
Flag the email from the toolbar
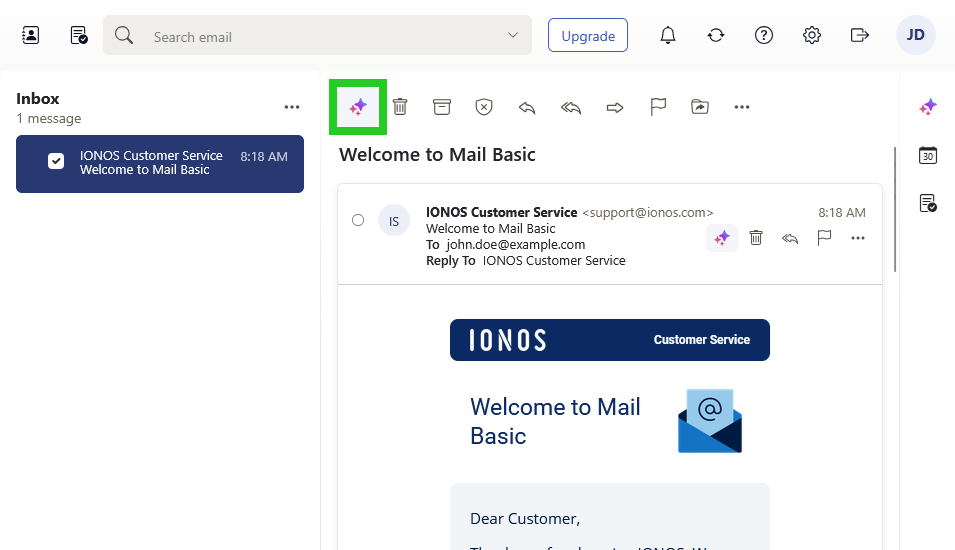pyautogui.click(x=658, y=107)
